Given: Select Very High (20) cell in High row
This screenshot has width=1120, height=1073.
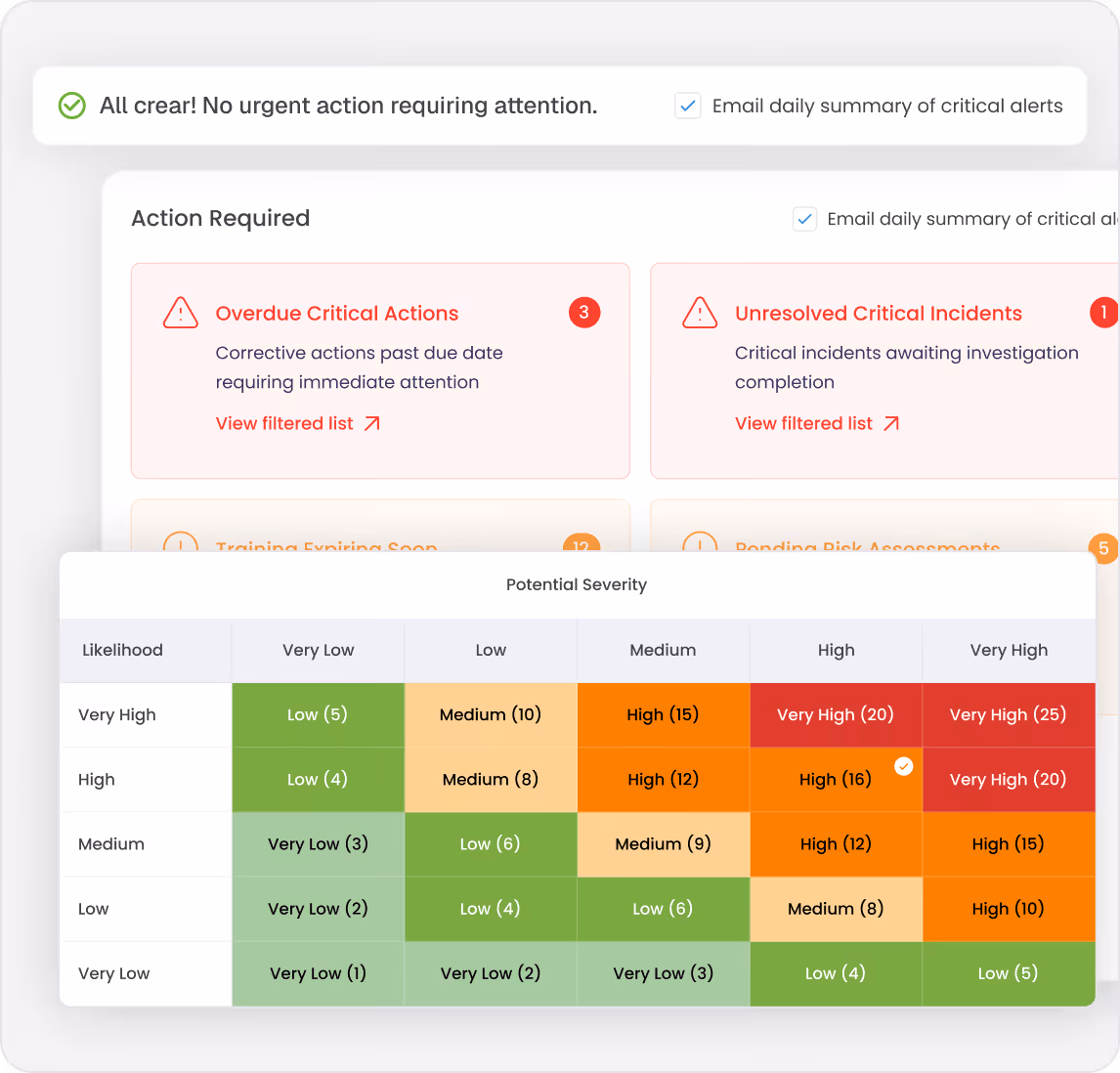Looking at the screenshot, I should tap(1009, 780).
